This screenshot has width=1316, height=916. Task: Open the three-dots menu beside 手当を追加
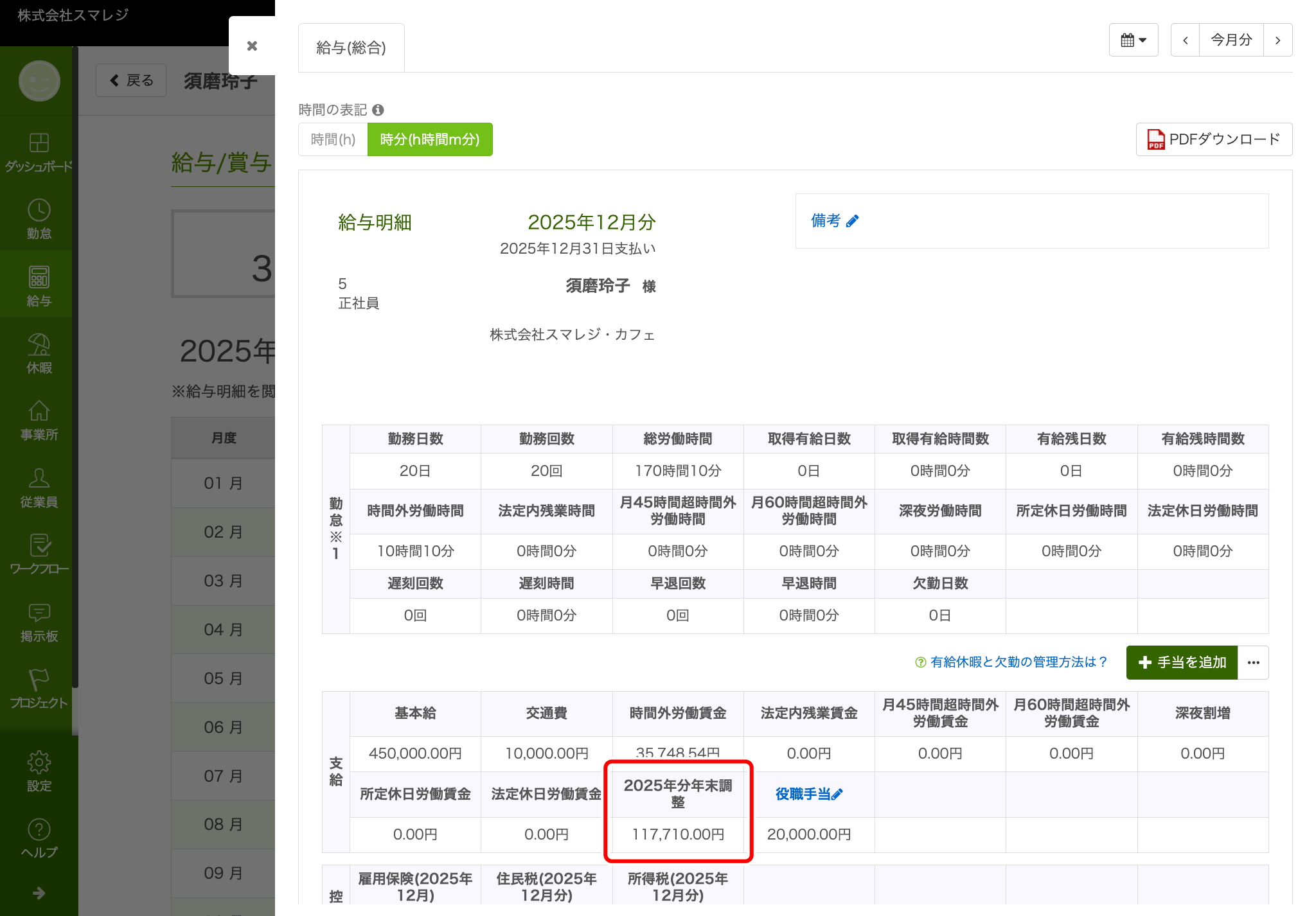[x=1253, y=662]
